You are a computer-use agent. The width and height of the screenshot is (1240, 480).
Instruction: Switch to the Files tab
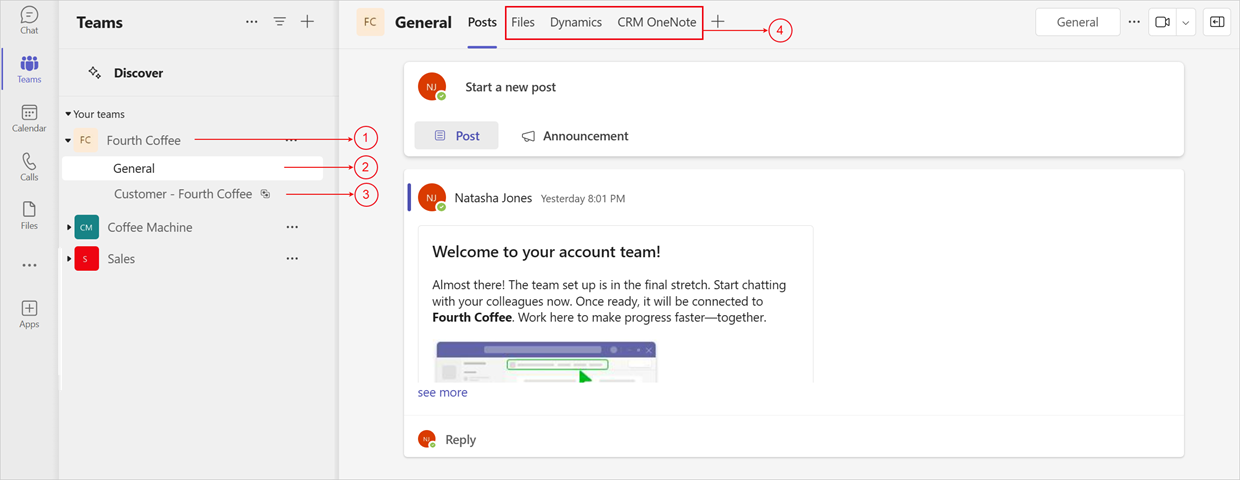522,22
